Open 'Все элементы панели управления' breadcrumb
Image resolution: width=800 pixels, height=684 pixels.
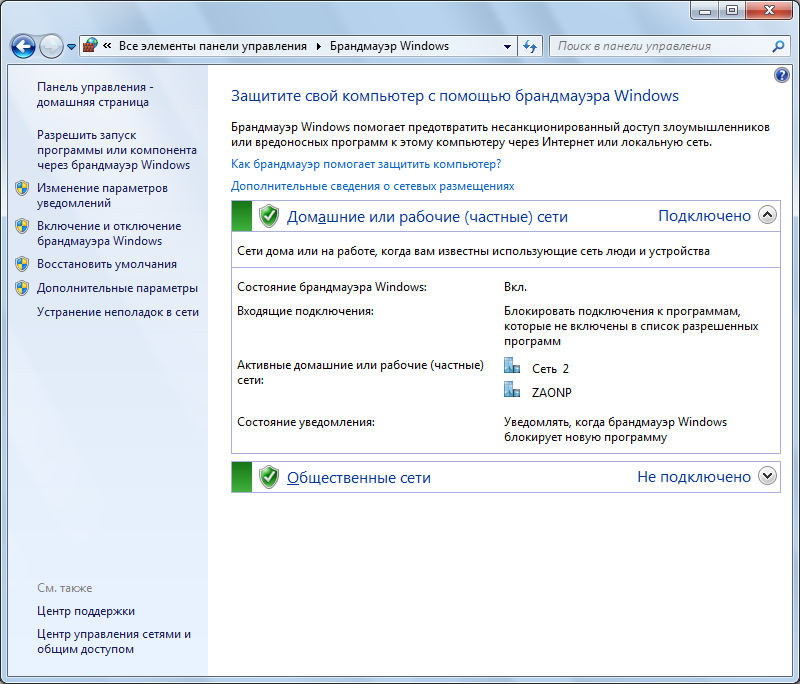point(213,46)
